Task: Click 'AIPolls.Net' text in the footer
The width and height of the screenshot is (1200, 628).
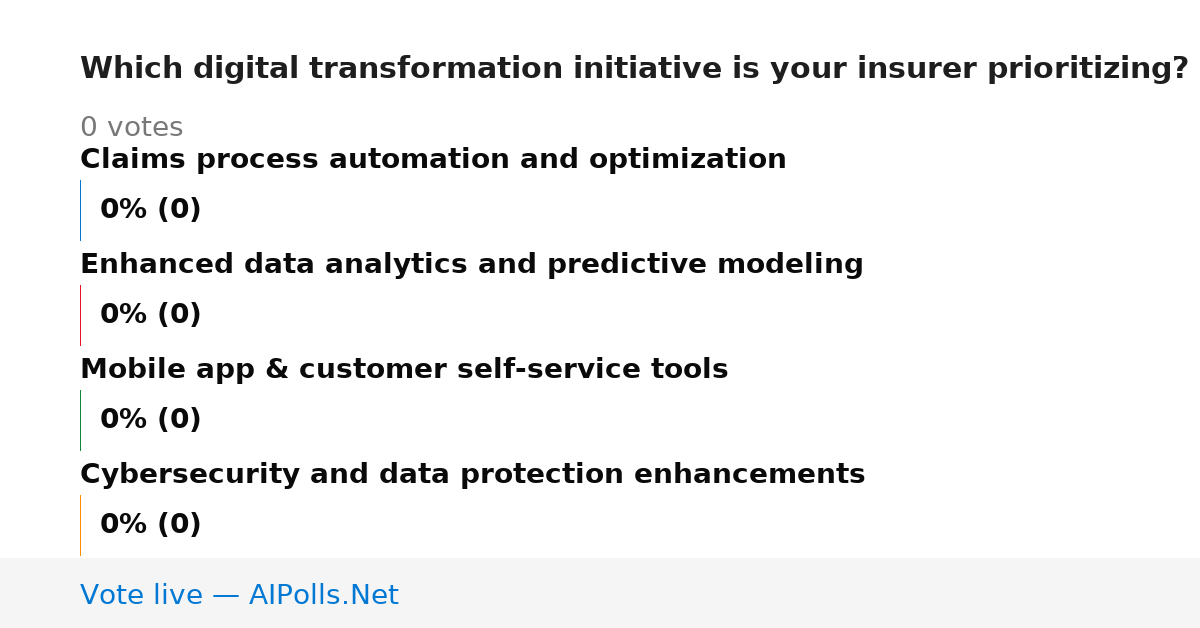Action: point(323,596)
